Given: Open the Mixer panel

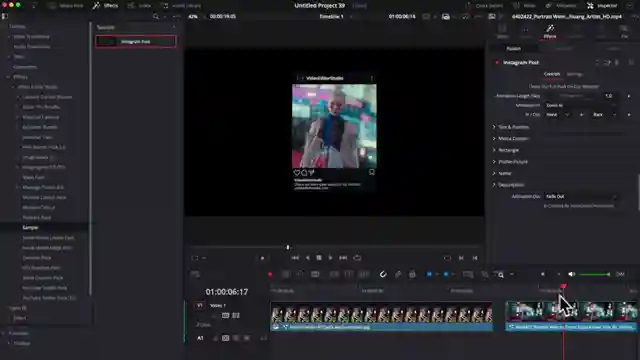Looking at the screenshot, I should tap(524, 6).
